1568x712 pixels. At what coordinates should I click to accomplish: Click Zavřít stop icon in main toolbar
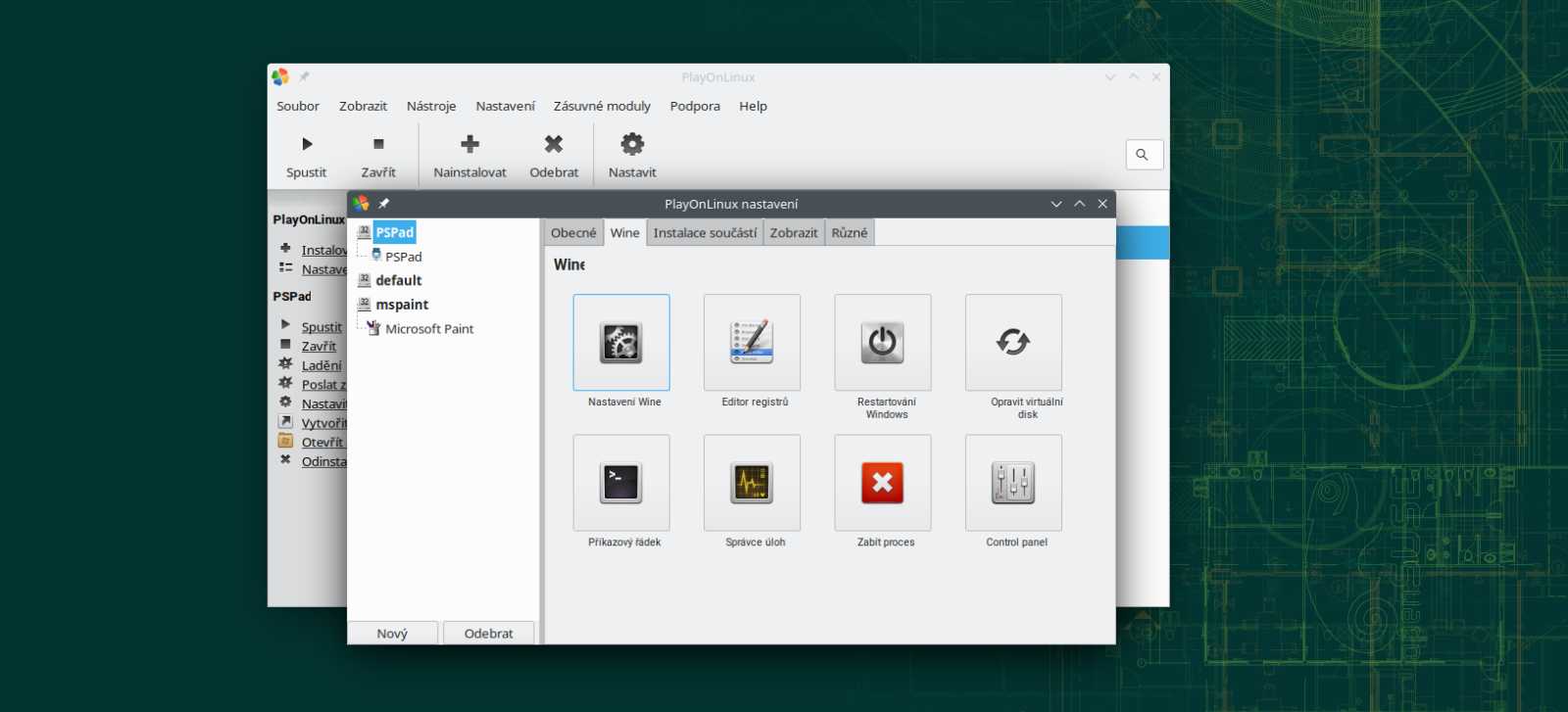[x=378, y=144]
